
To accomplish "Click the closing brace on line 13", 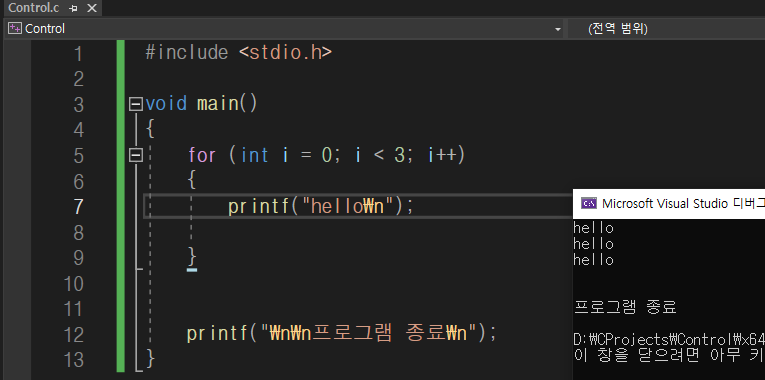I will (x=150, y=359).
